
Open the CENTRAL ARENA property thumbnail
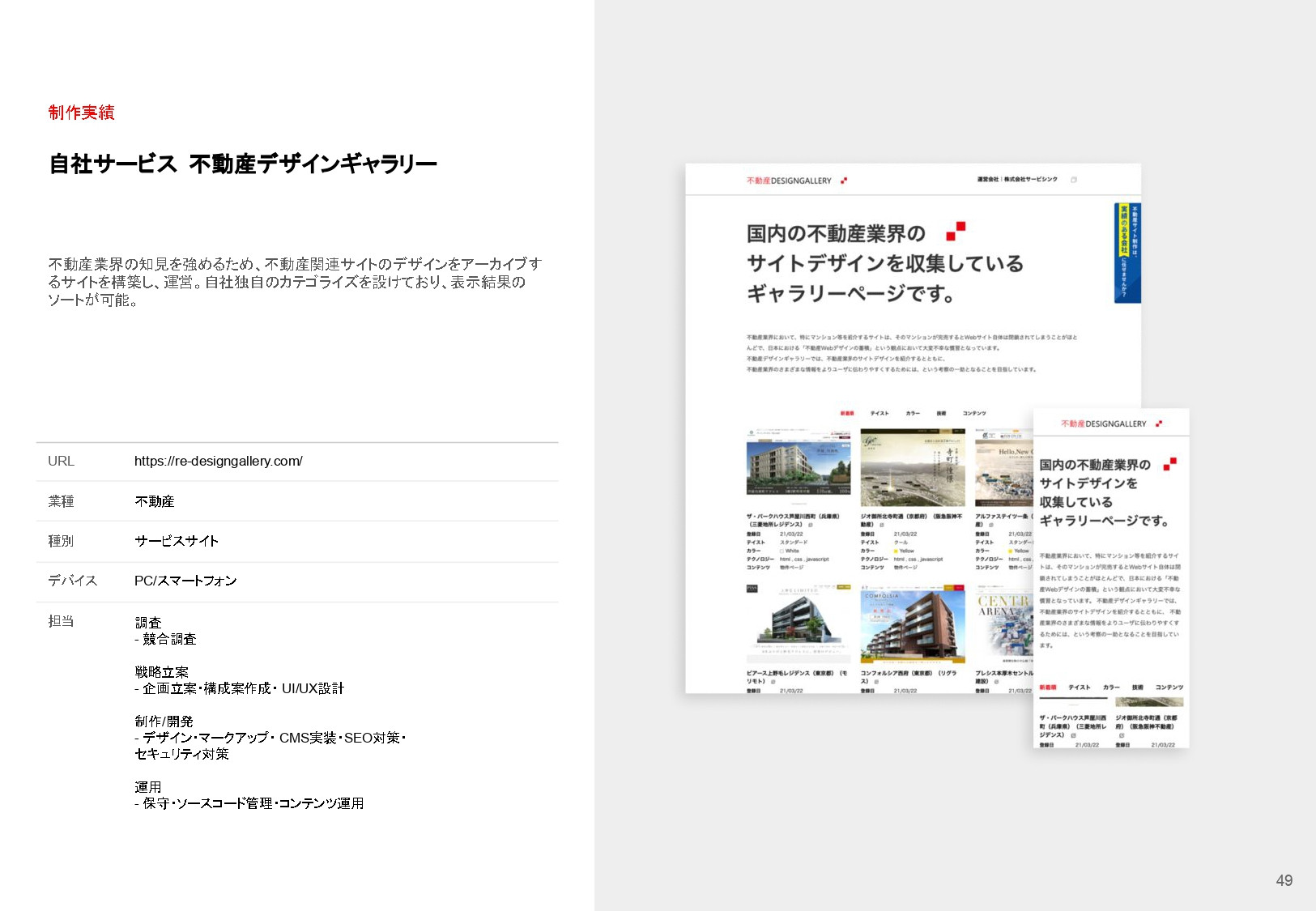[x=1004, y=622]
